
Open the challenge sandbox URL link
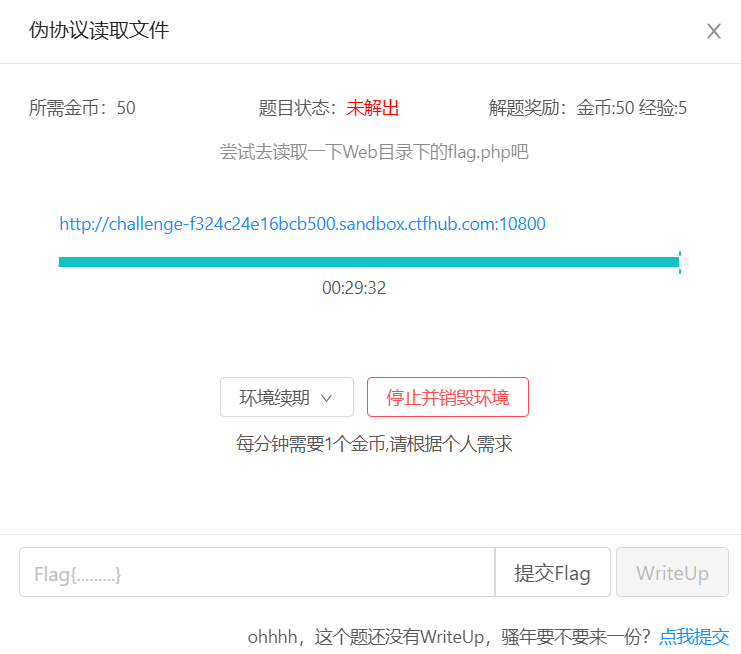point(302,224)
